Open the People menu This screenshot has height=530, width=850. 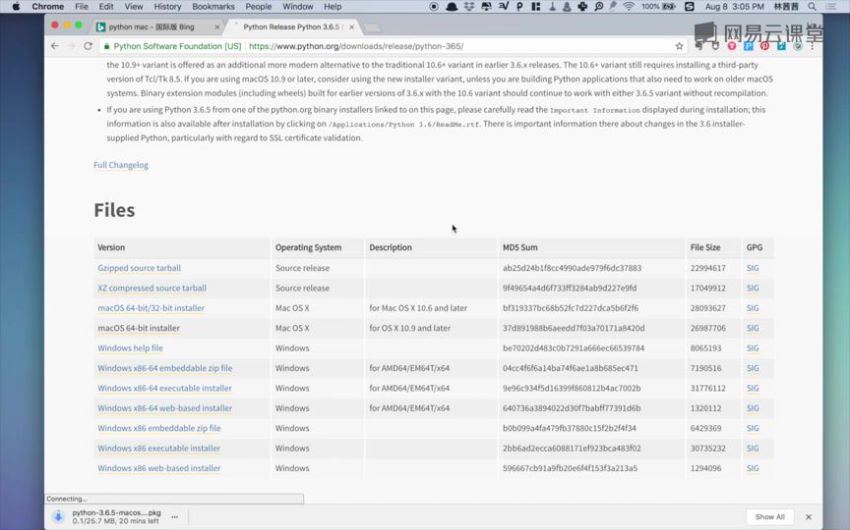click(x=258, y=7)
